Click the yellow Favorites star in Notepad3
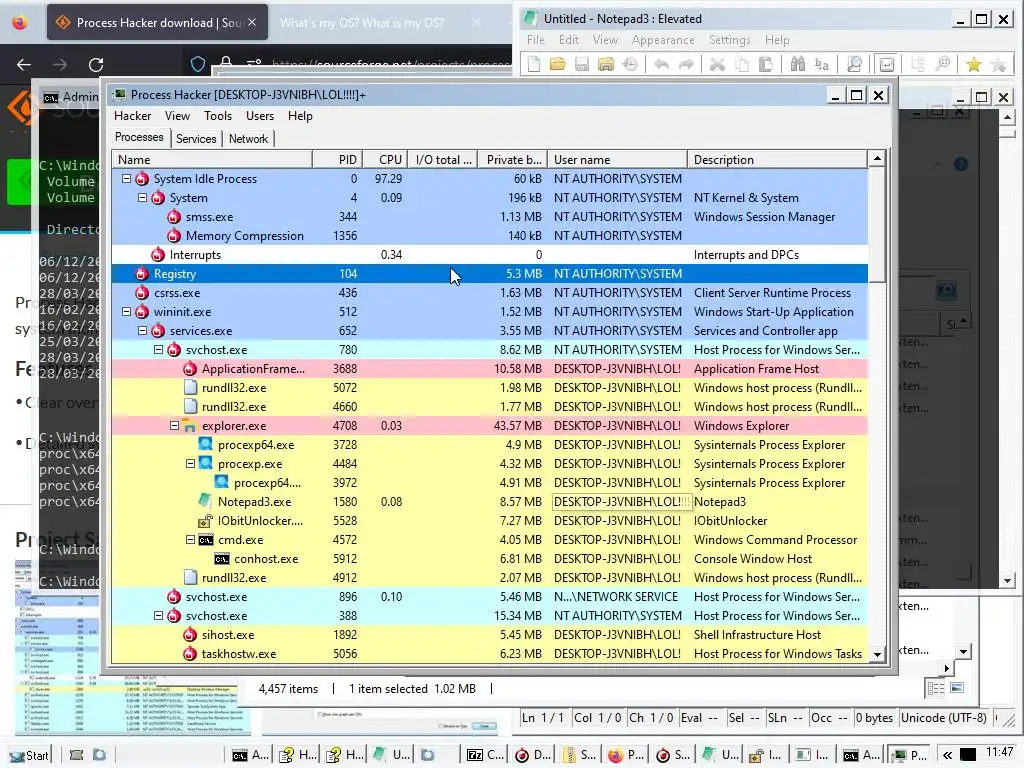The image size is (1024, 768). 974,64
